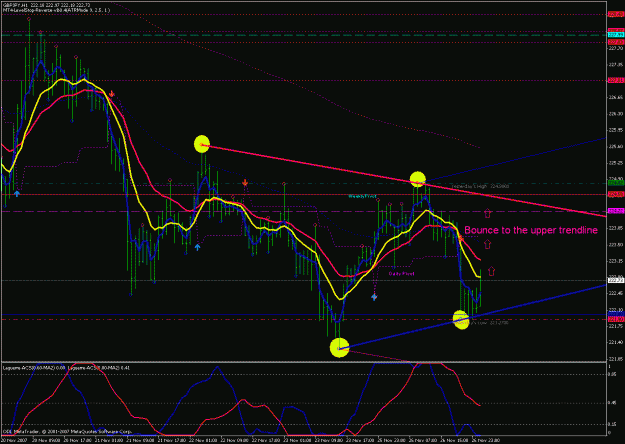Click the 223.50 price axis label

(x=615, y=244)
